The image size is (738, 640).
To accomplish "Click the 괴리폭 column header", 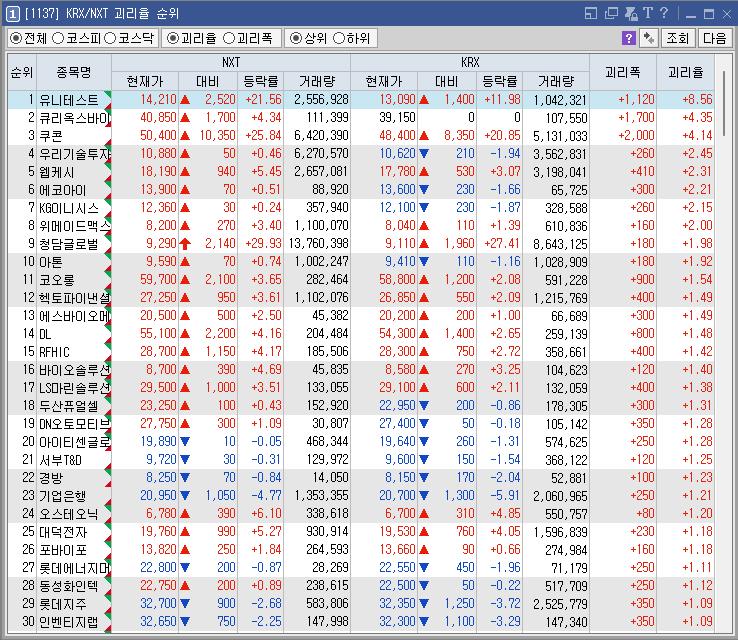I will click(x=623, y=72).
